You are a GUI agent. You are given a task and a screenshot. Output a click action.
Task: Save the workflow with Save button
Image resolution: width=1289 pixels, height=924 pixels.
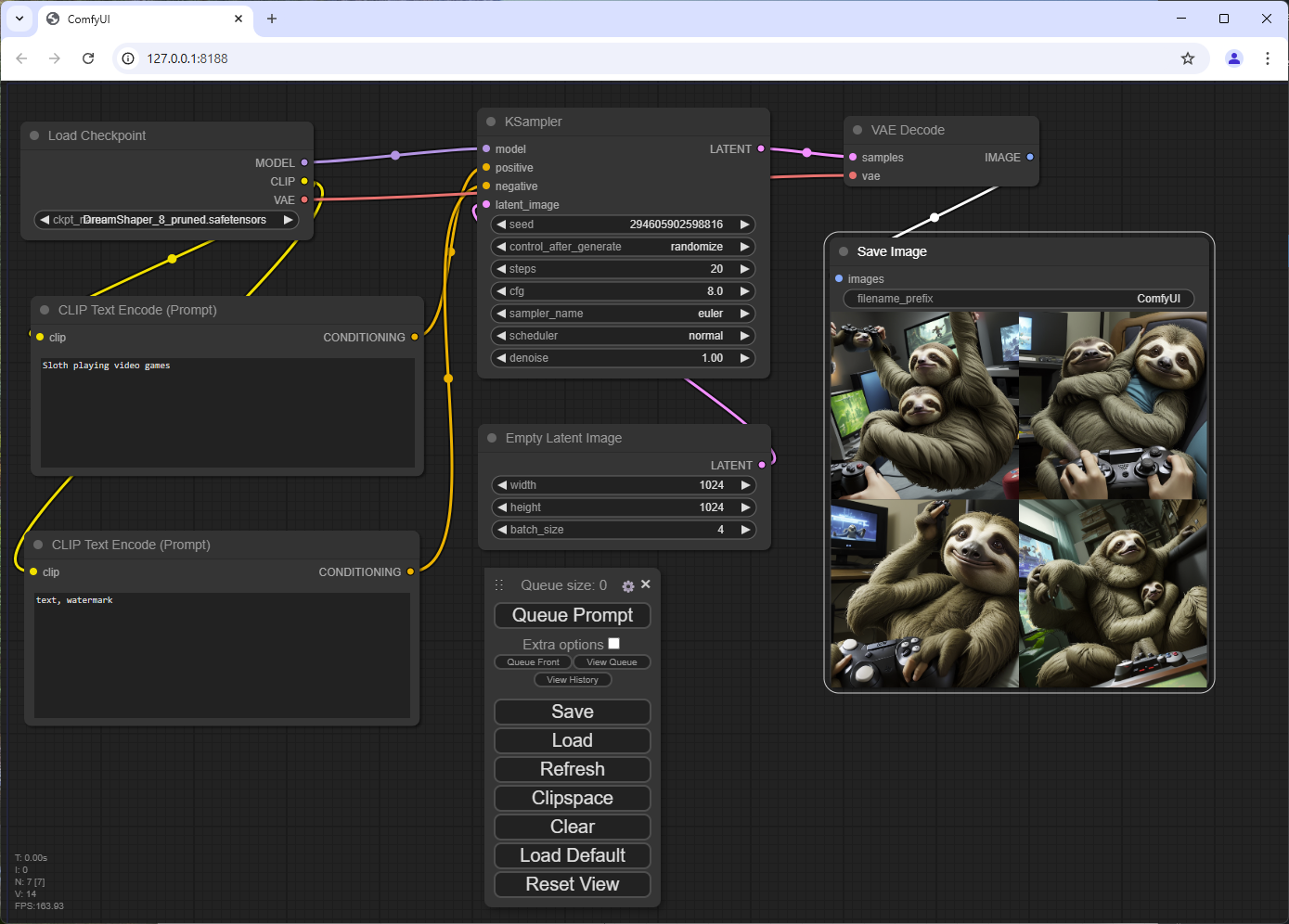tap(573, 712)
